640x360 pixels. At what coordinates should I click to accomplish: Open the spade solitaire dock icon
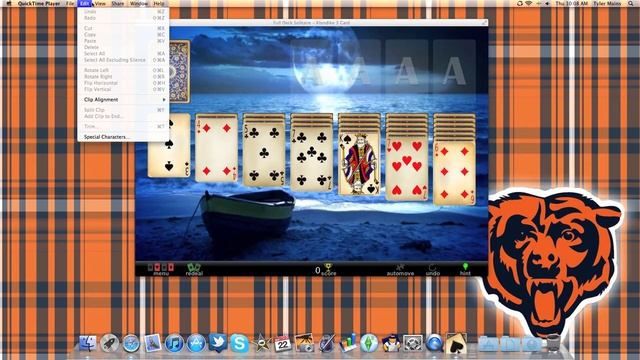coord(456,343)
